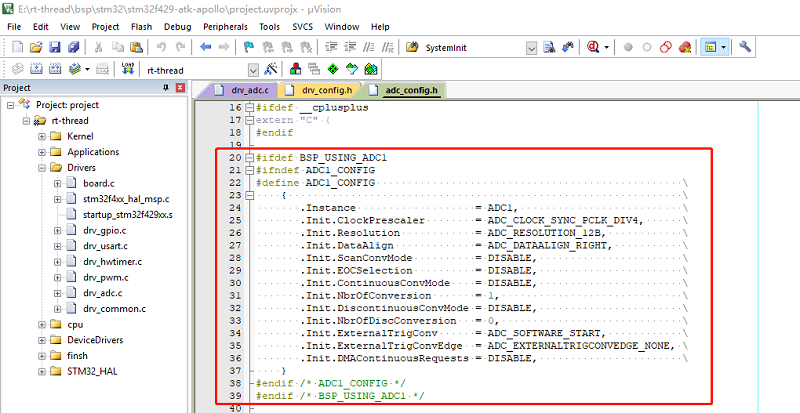Click the Manage Project Items icon
Image resolution: width=800 pixels, height=413 pixels.
[296, 69]
